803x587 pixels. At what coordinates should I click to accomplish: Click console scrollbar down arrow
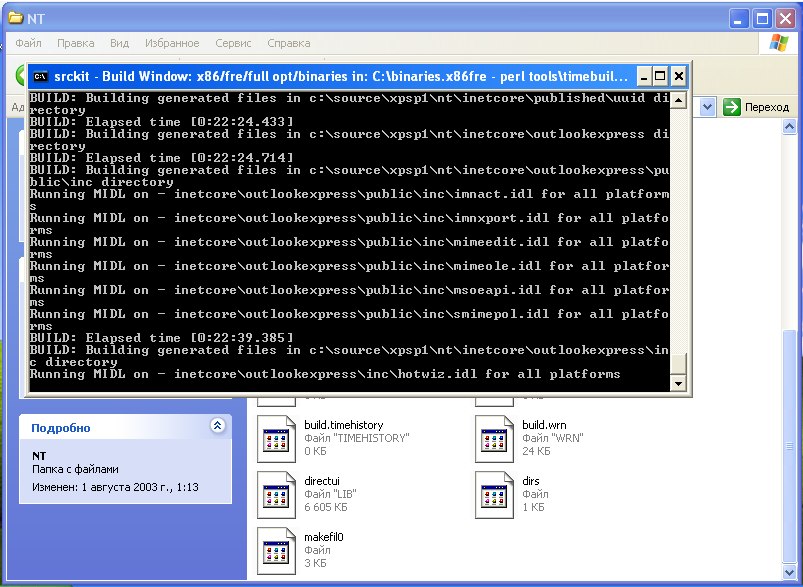pos(678,383)
